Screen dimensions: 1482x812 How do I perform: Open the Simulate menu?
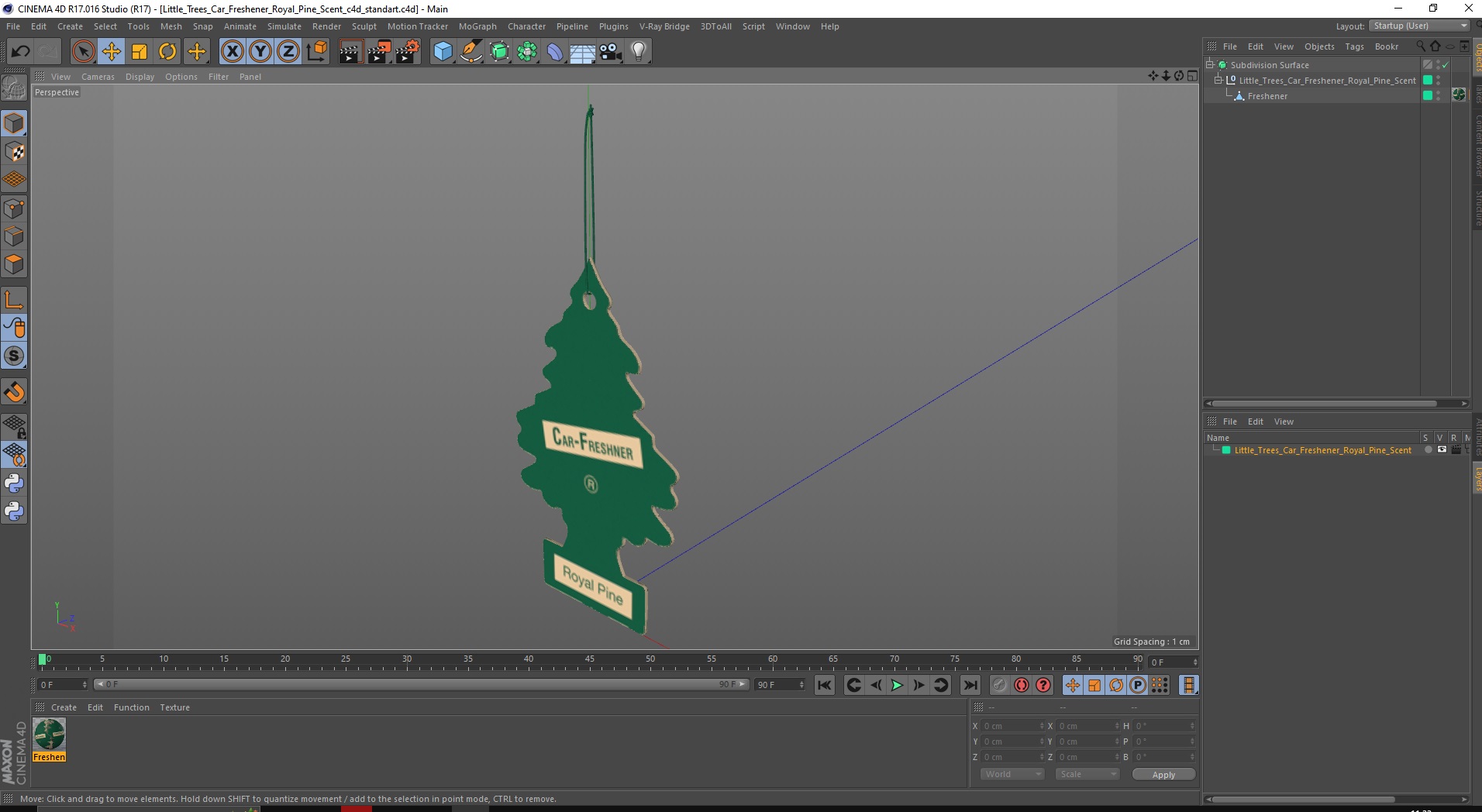pos(284,26)
